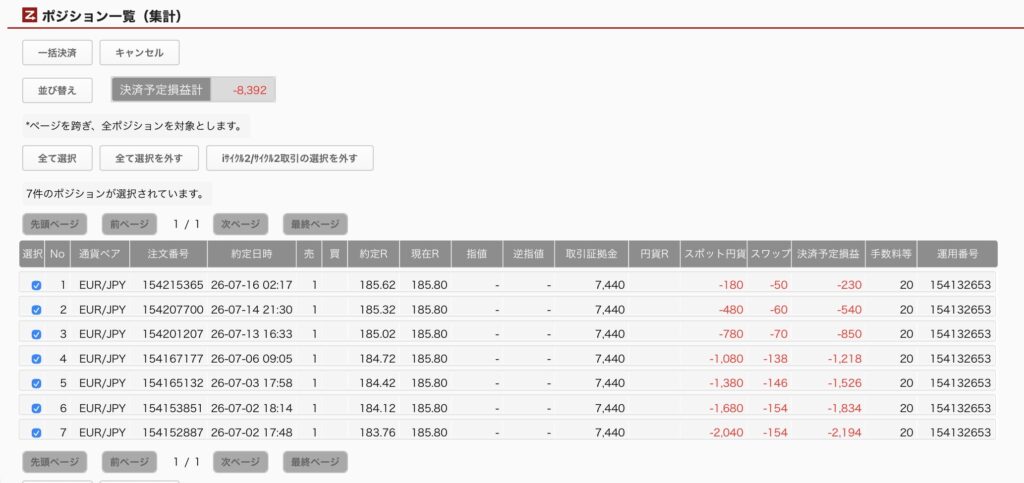1024x483 pixels.
Task: Click the 運用番号 column header
Action: 957,254
